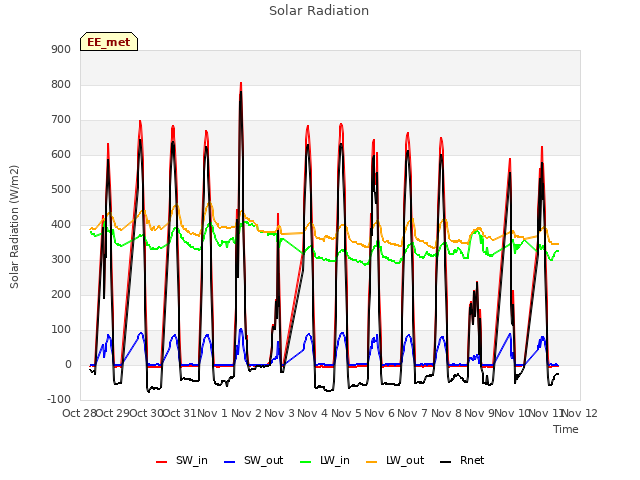Click the 100 y-axis tick label
This screenshot has height=480, width=640.
tap(61, 330)
